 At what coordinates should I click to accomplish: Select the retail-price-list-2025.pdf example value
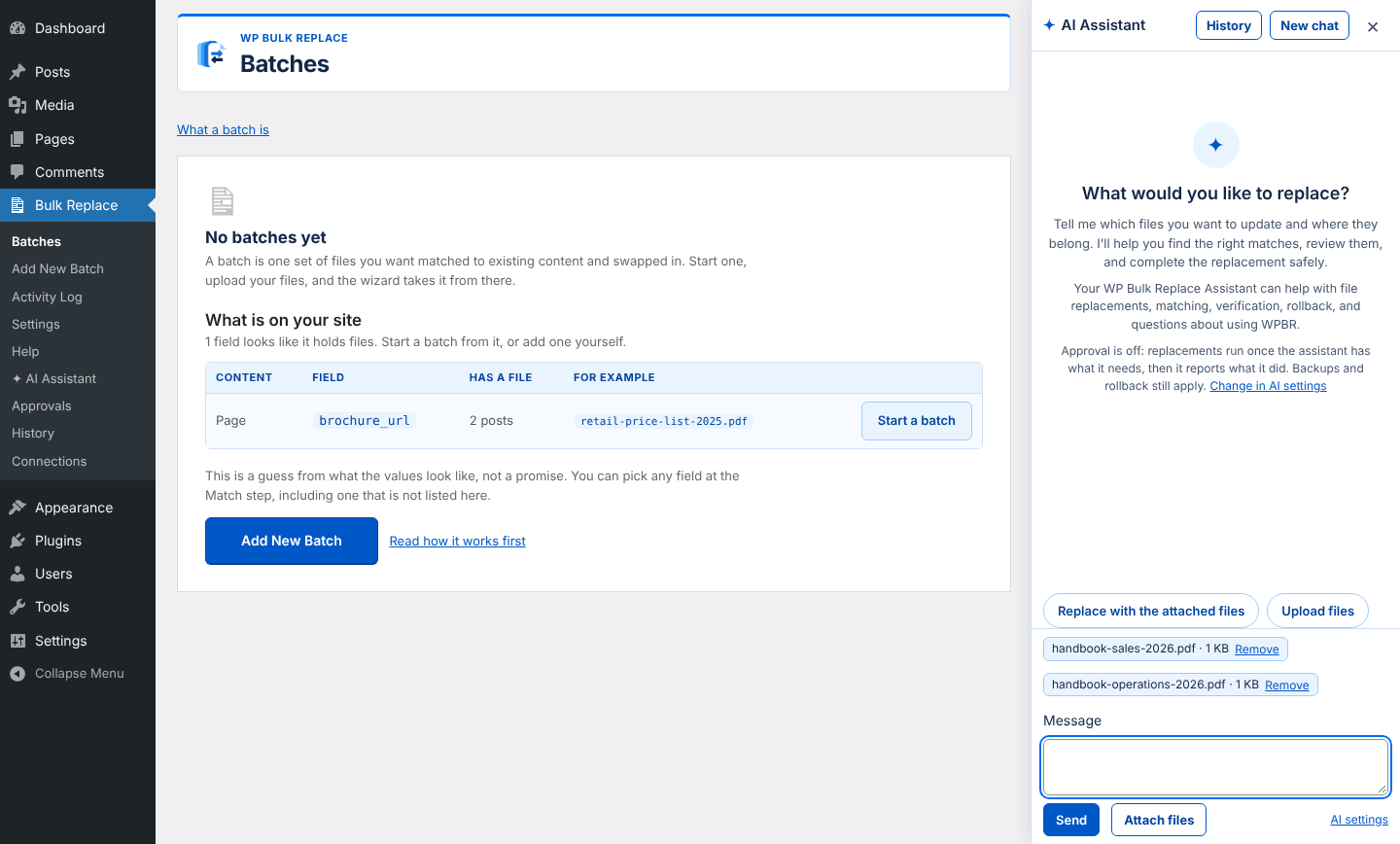664,421
